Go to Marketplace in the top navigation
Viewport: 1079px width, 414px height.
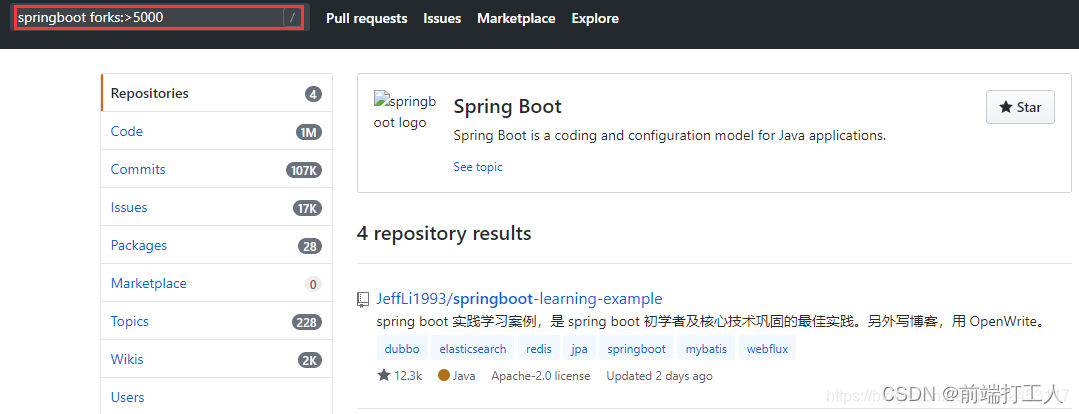click(x=516, y=19)
